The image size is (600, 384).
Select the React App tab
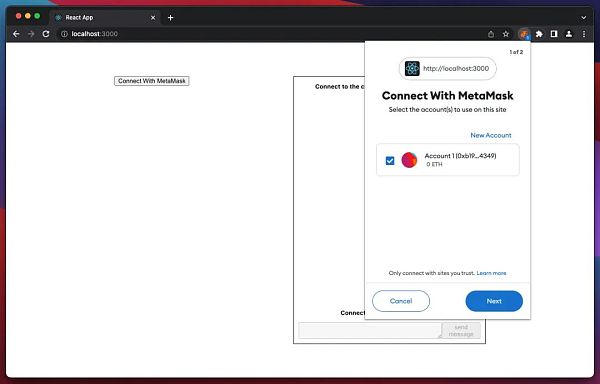tap(105, 18)
